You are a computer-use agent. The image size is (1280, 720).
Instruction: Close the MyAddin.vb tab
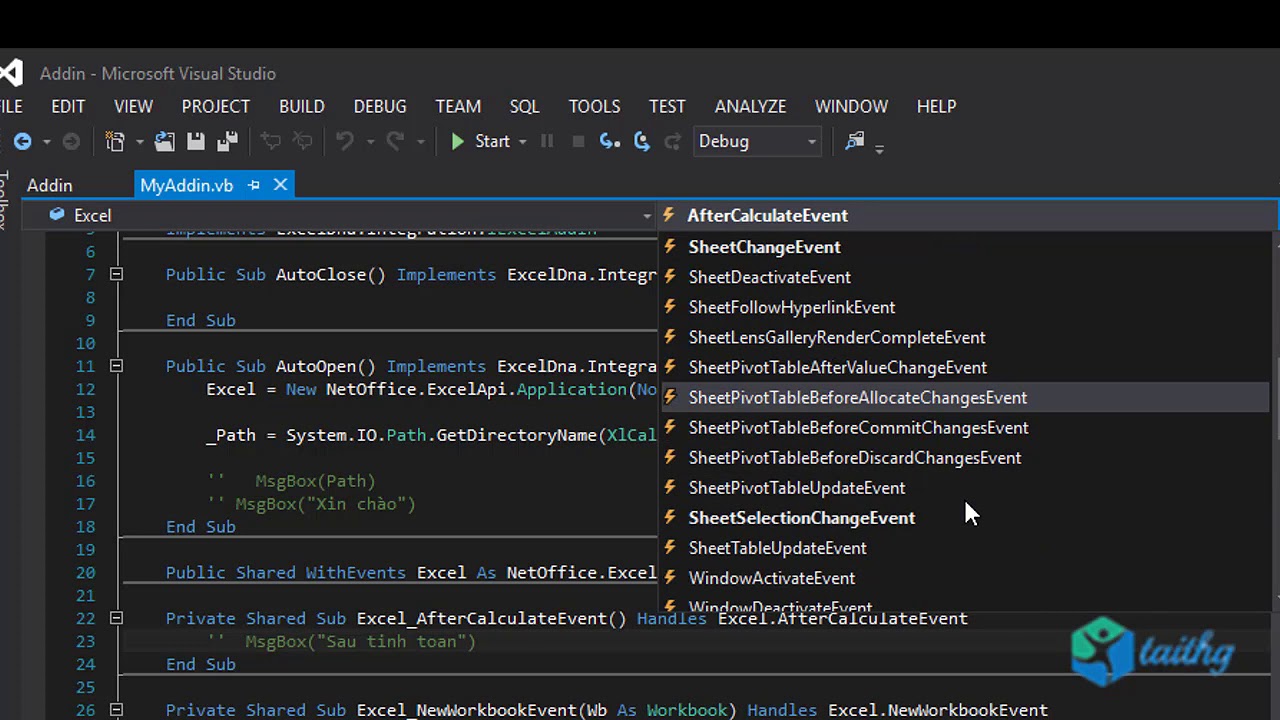coord(281,185)
